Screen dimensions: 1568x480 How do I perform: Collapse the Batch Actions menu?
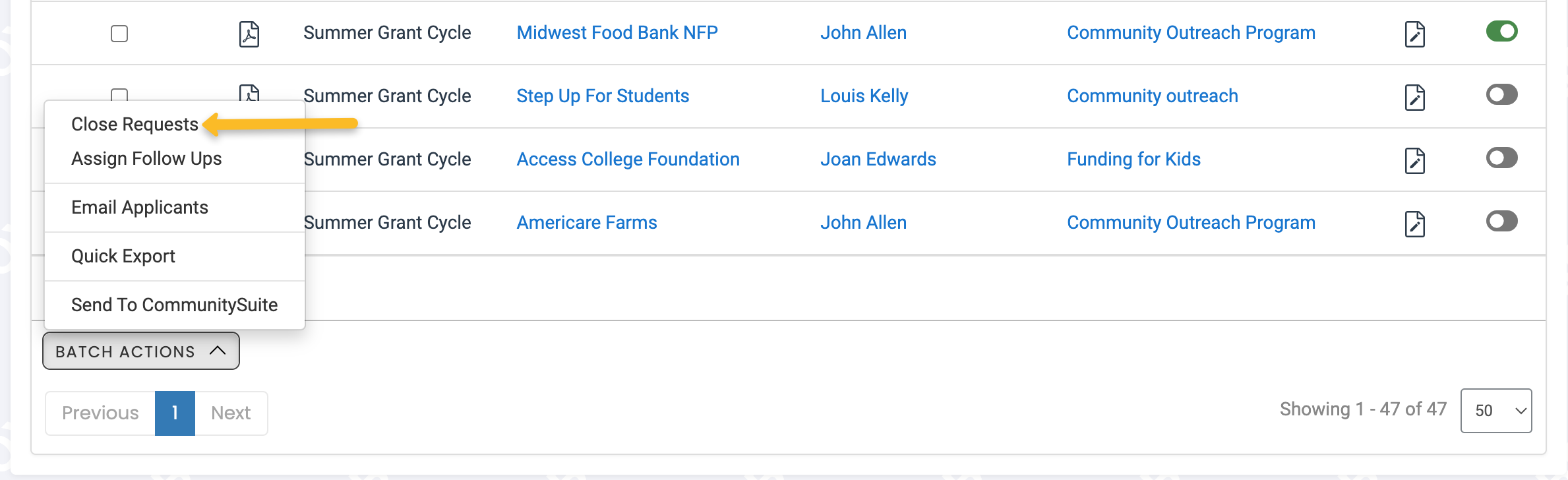(140, 351)
